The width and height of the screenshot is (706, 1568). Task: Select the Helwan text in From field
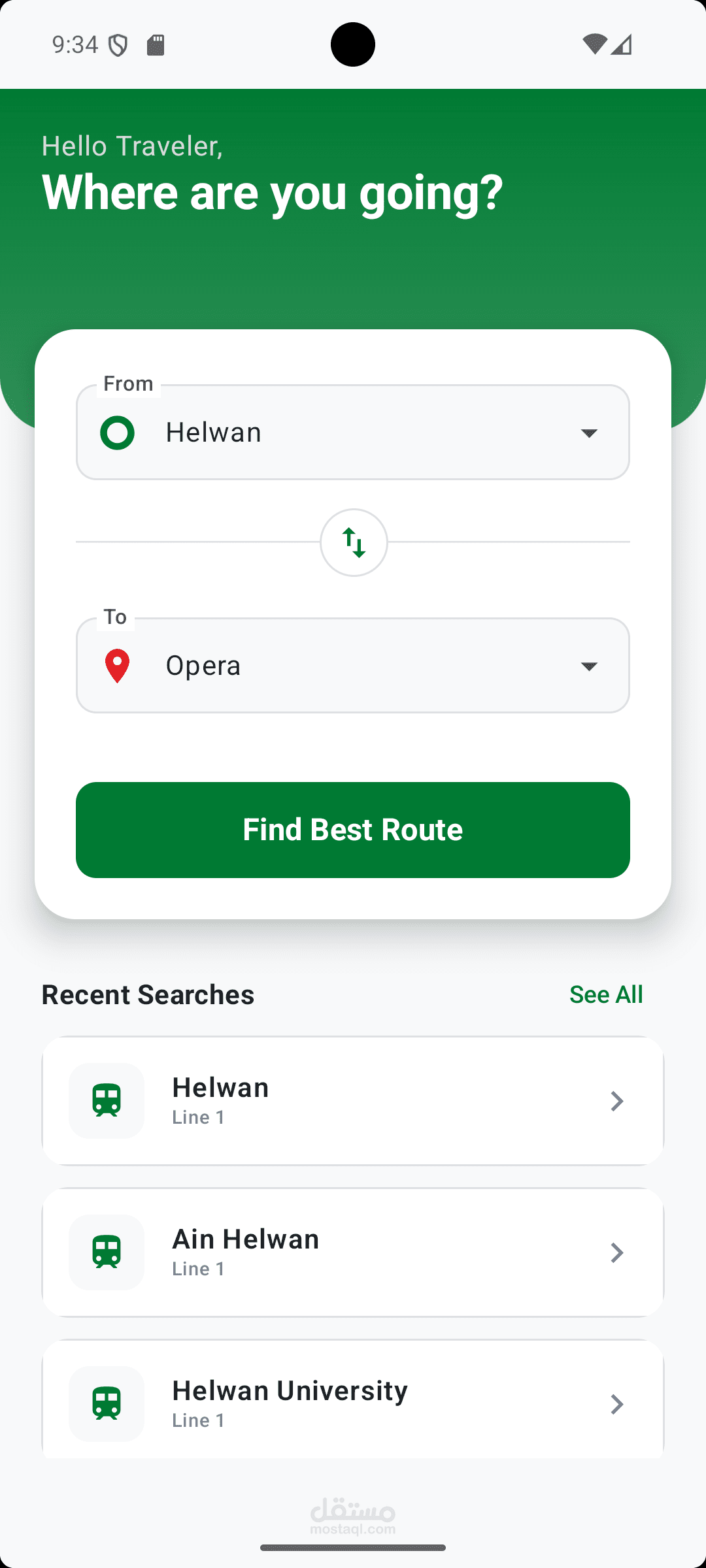[214, 433]
